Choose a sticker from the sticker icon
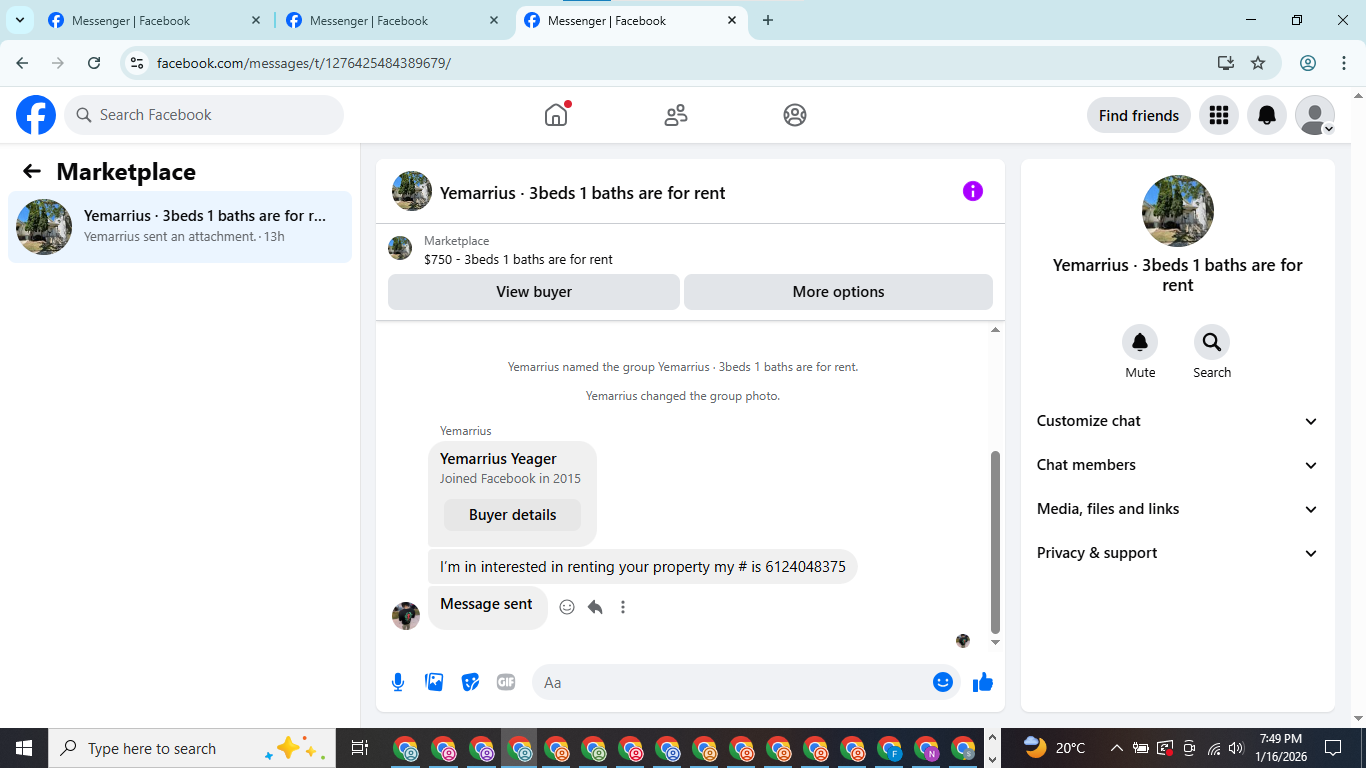 470,682
